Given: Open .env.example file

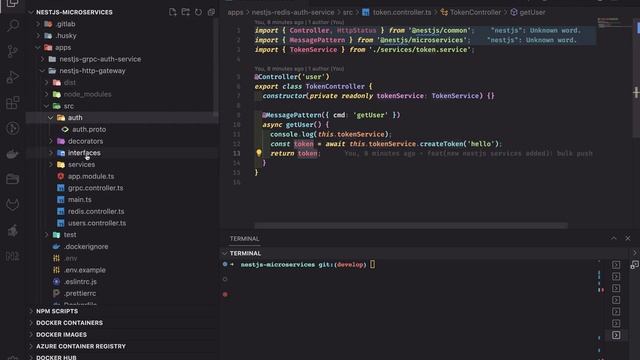Looking at the screenshot, I should 84,270.
